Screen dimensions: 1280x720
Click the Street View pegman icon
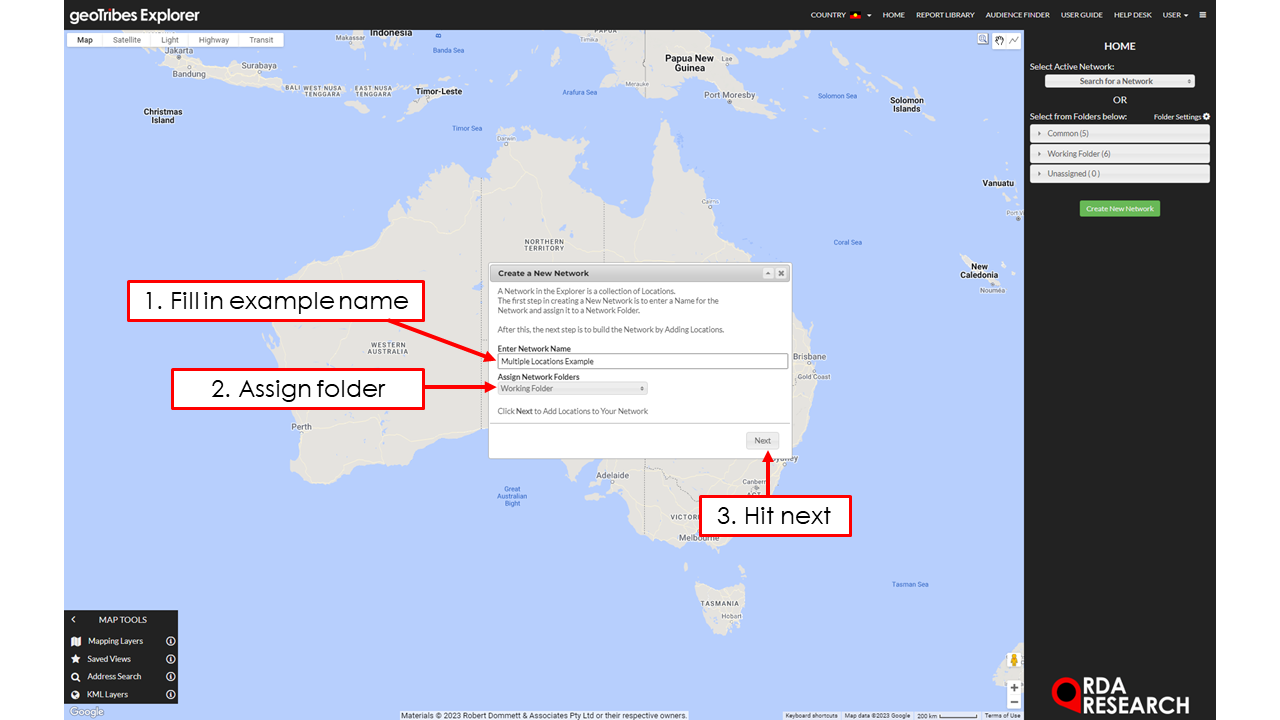click(1014, 661)
